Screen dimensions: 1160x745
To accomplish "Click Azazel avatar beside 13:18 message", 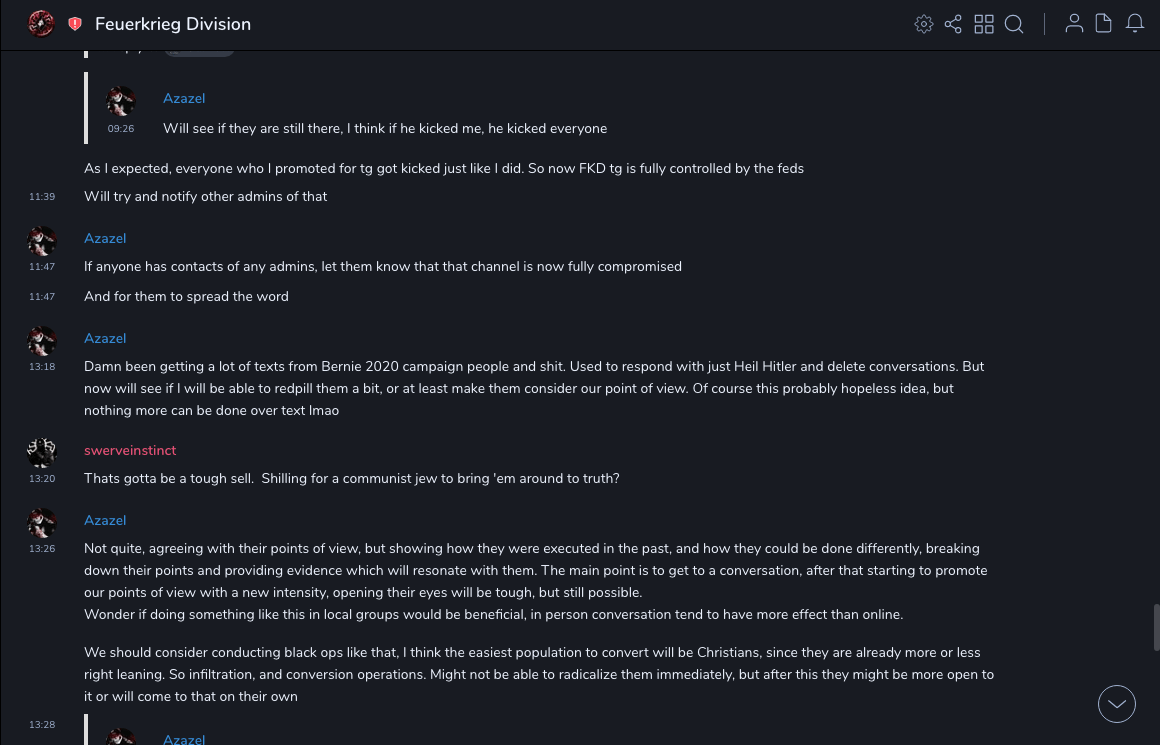I will click(42, 341).
